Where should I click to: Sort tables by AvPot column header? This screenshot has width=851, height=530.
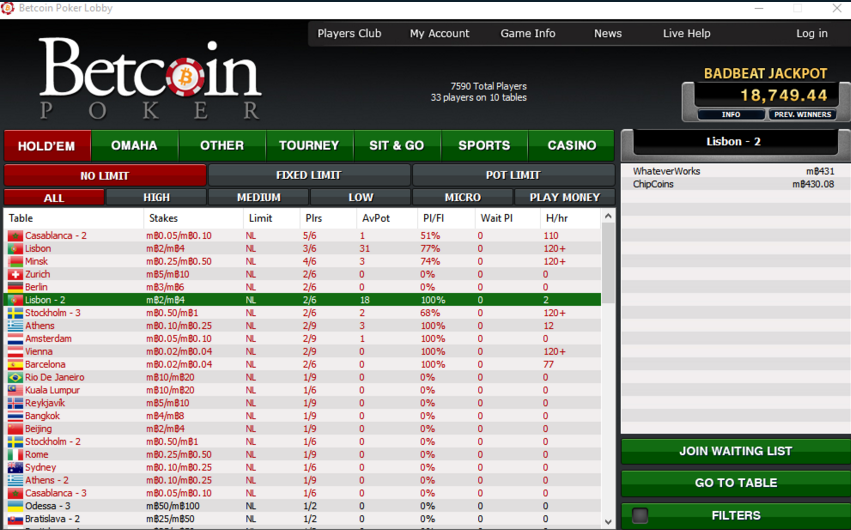coord(376,218)
